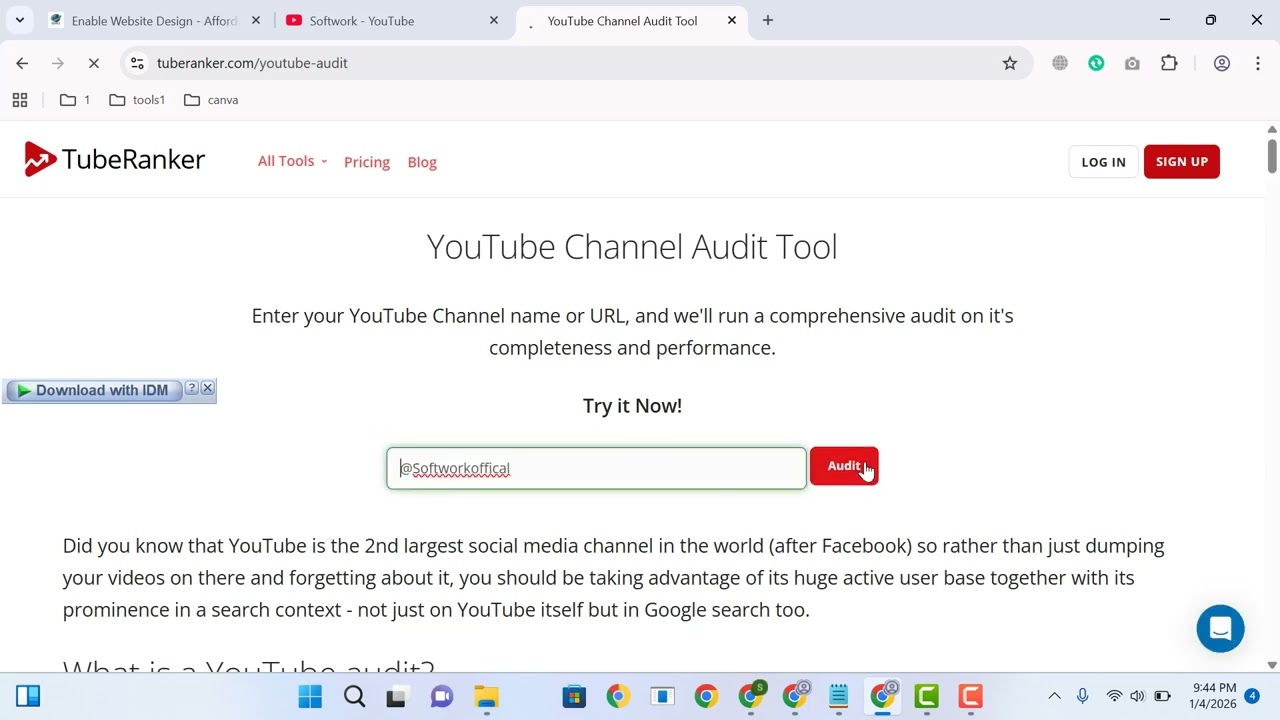
Task: Click the microphone tray icon
Action: click(x=1082, y=696)
